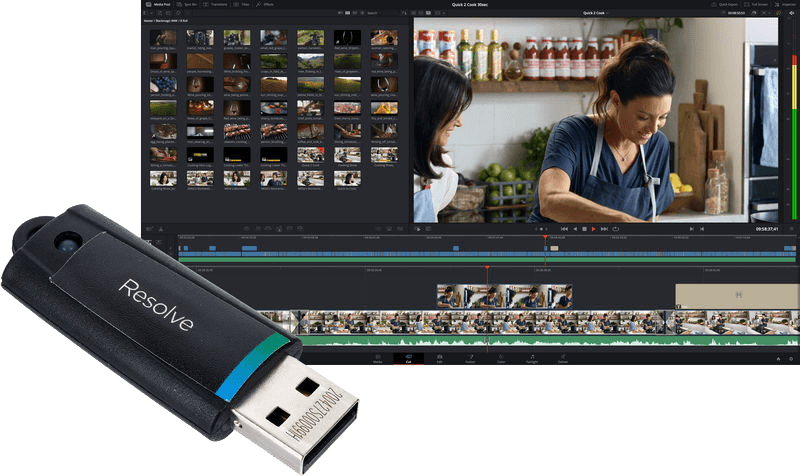Show the Transitions panel

[x=216, y=4]
